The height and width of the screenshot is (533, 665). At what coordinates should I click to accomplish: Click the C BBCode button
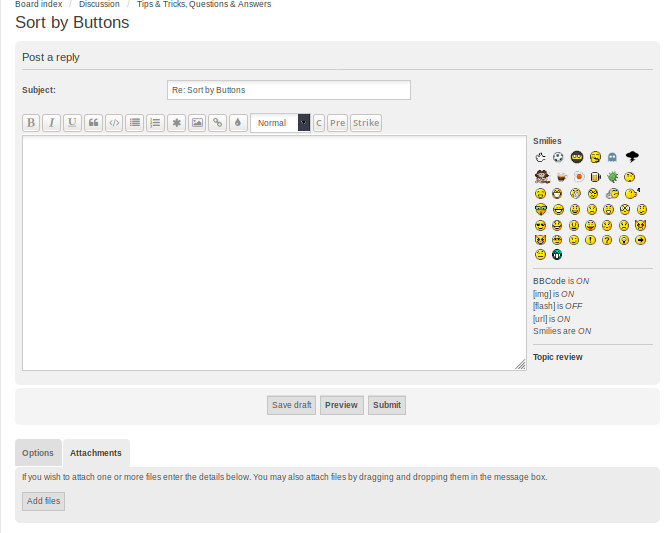(x=319, y=123)
